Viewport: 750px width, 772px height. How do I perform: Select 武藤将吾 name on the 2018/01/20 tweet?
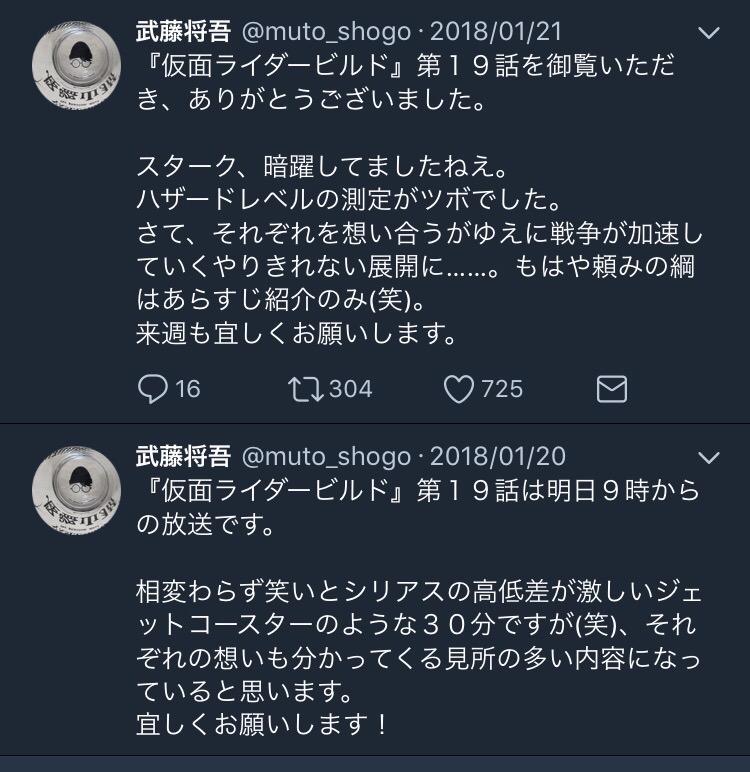point(182,457)
